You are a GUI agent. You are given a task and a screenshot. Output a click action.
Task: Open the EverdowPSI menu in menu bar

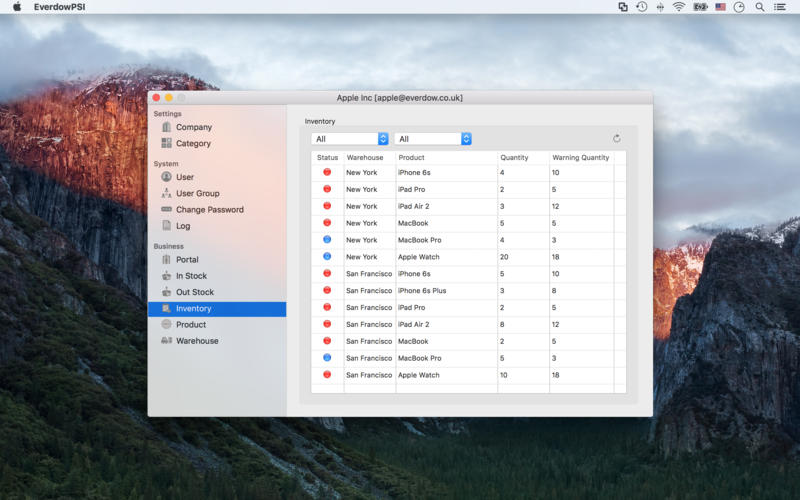point(58,7)
